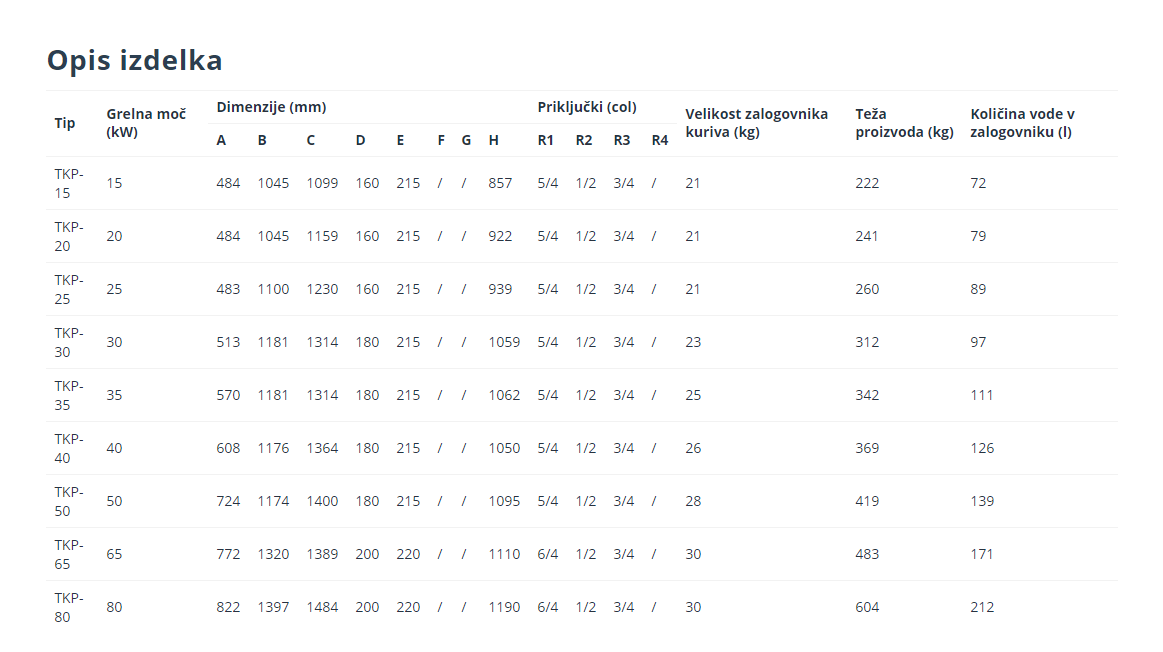This screenshot has width=1163, height=652.
Task: Click the Opis izdelka heading
Action: 134,60
